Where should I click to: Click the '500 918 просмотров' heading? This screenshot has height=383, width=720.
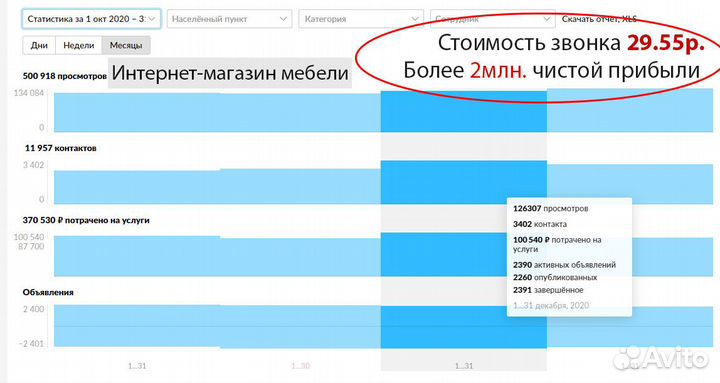pos(65,76)
